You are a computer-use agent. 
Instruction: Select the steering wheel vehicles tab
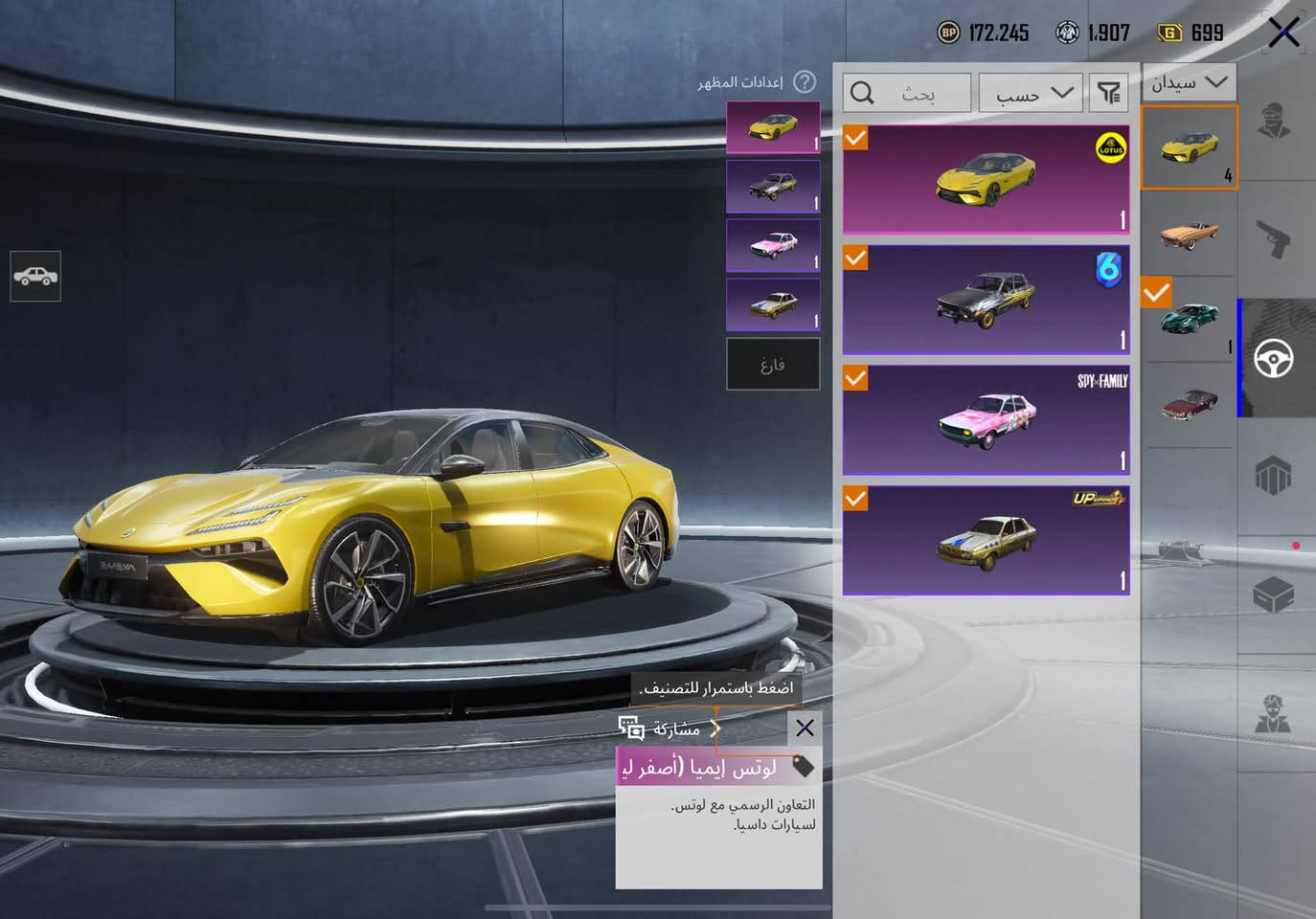(1274, 358)
